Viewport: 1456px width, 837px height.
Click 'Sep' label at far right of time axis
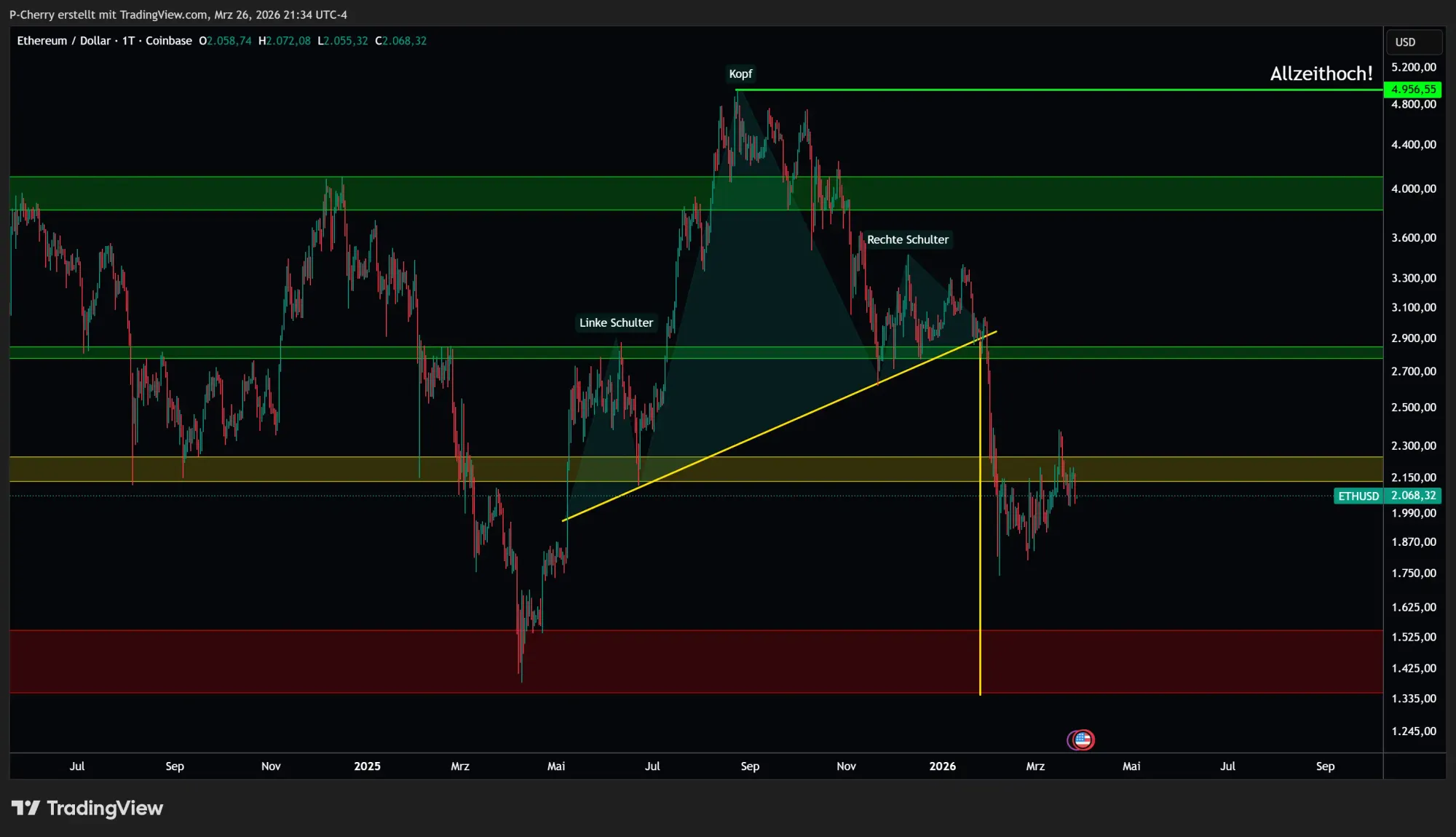pyautogui.click(x=1325, y=766)
